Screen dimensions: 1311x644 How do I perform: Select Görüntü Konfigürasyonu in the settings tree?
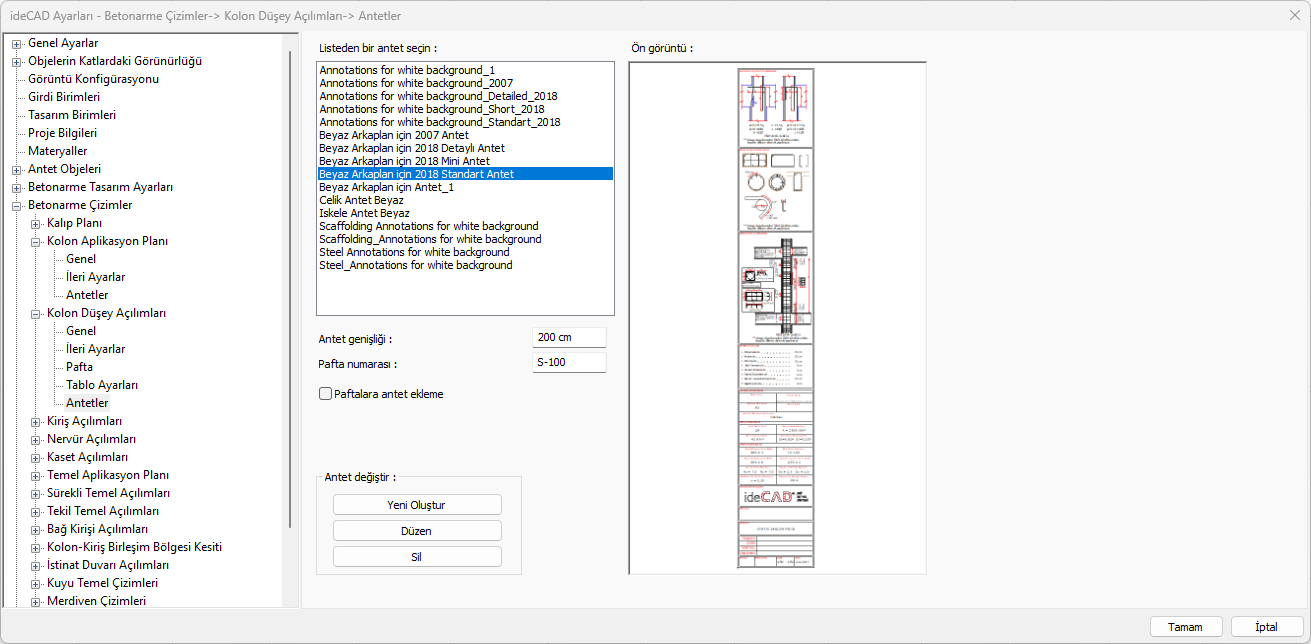click(x=93, y=79)
